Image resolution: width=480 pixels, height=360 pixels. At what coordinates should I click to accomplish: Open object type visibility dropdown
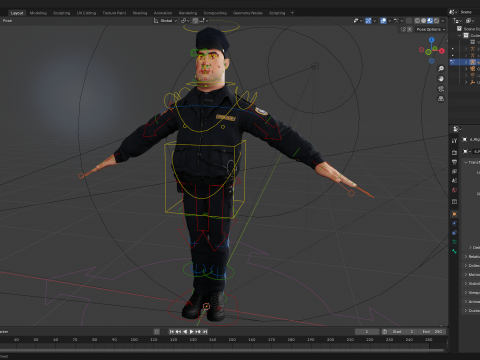[358, 21]
